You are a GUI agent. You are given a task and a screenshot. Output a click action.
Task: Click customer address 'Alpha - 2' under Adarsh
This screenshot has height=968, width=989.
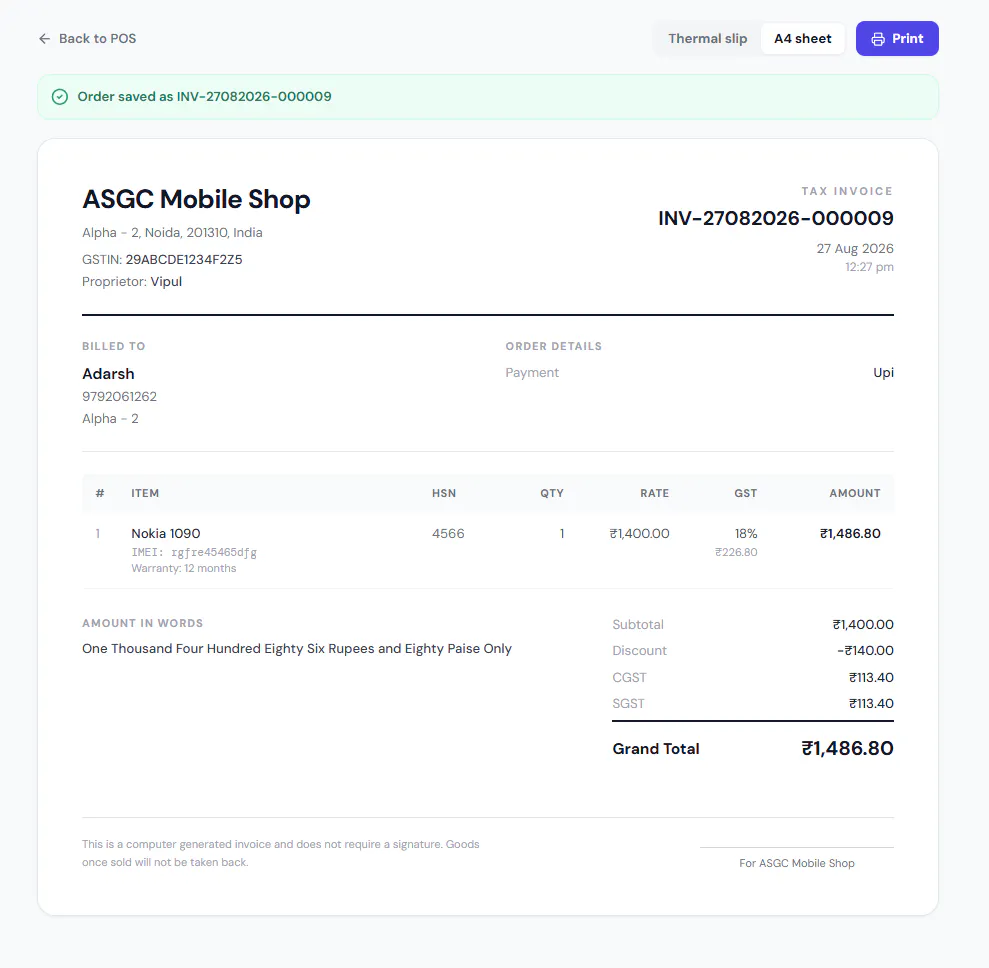110,419
